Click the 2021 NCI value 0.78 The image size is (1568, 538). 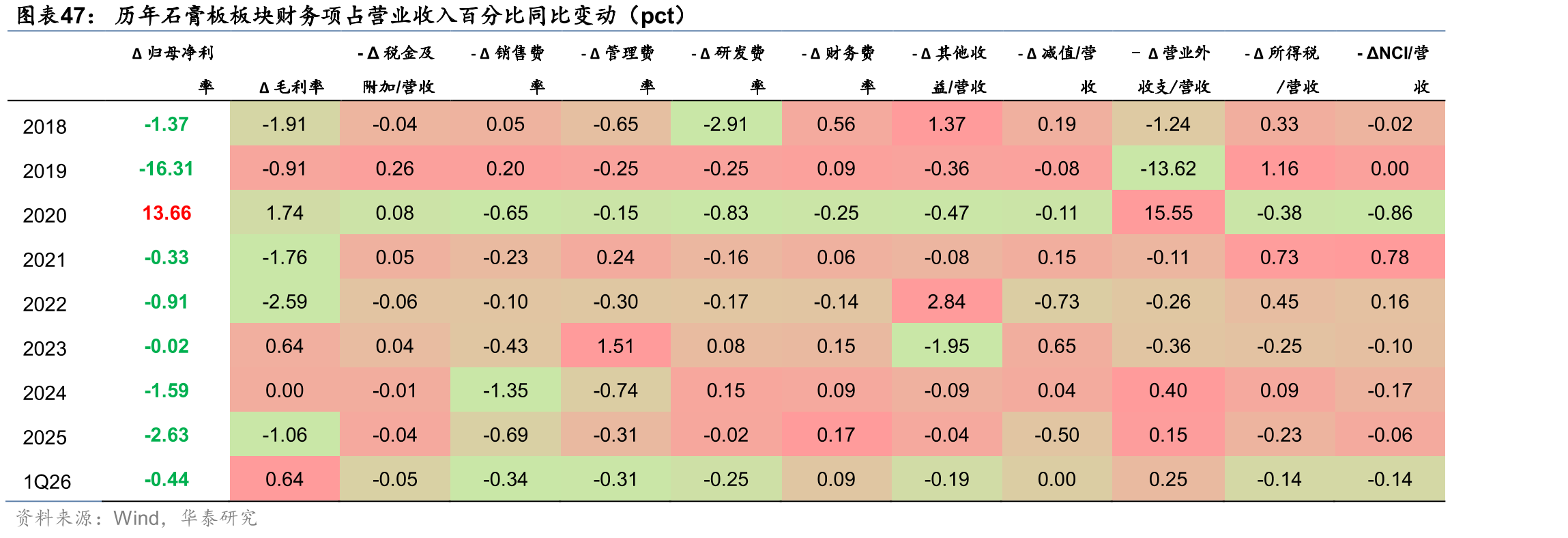(x=1390, y=257)
